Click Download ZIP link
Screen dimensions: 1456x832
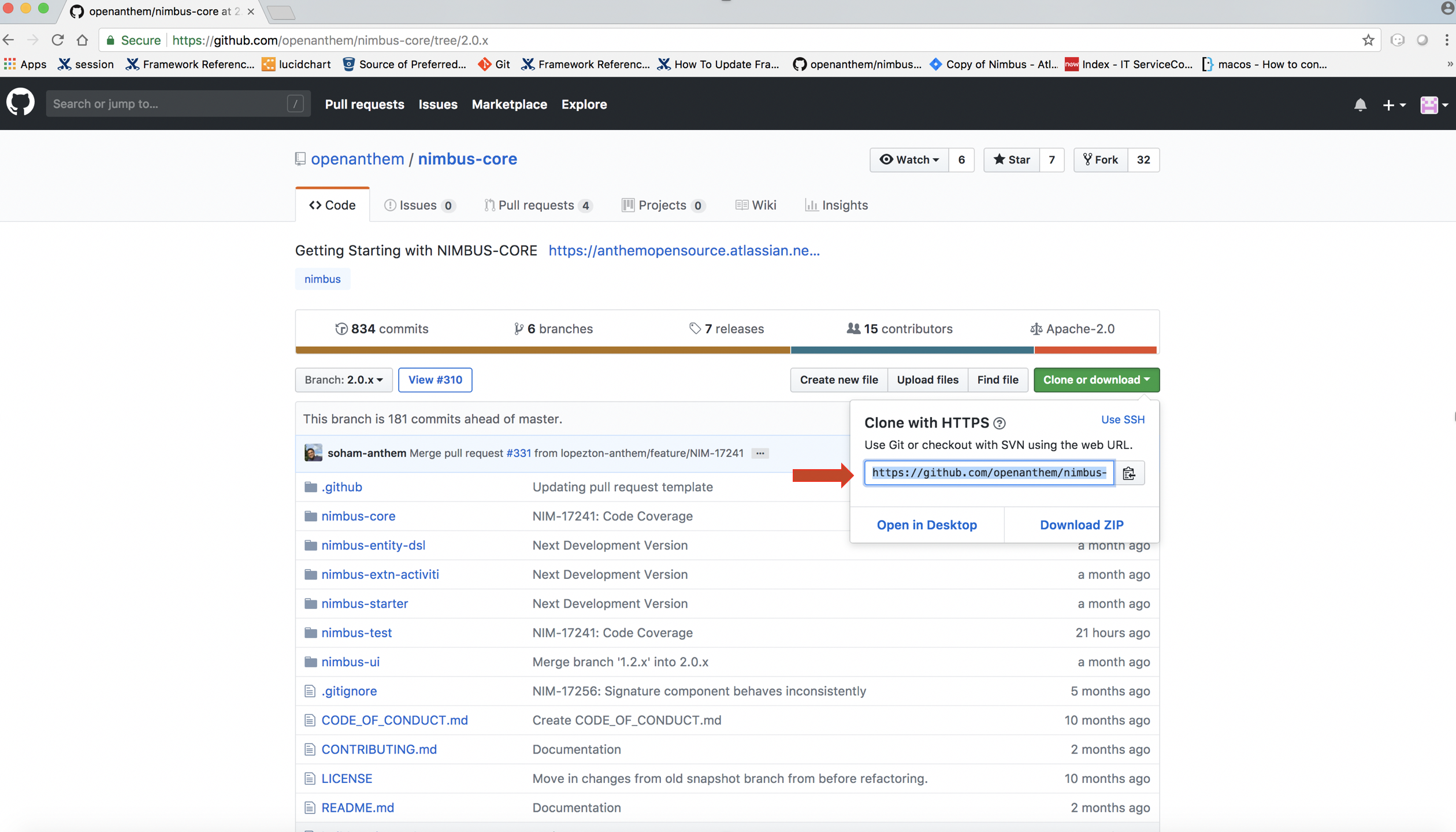point(1081,525)
